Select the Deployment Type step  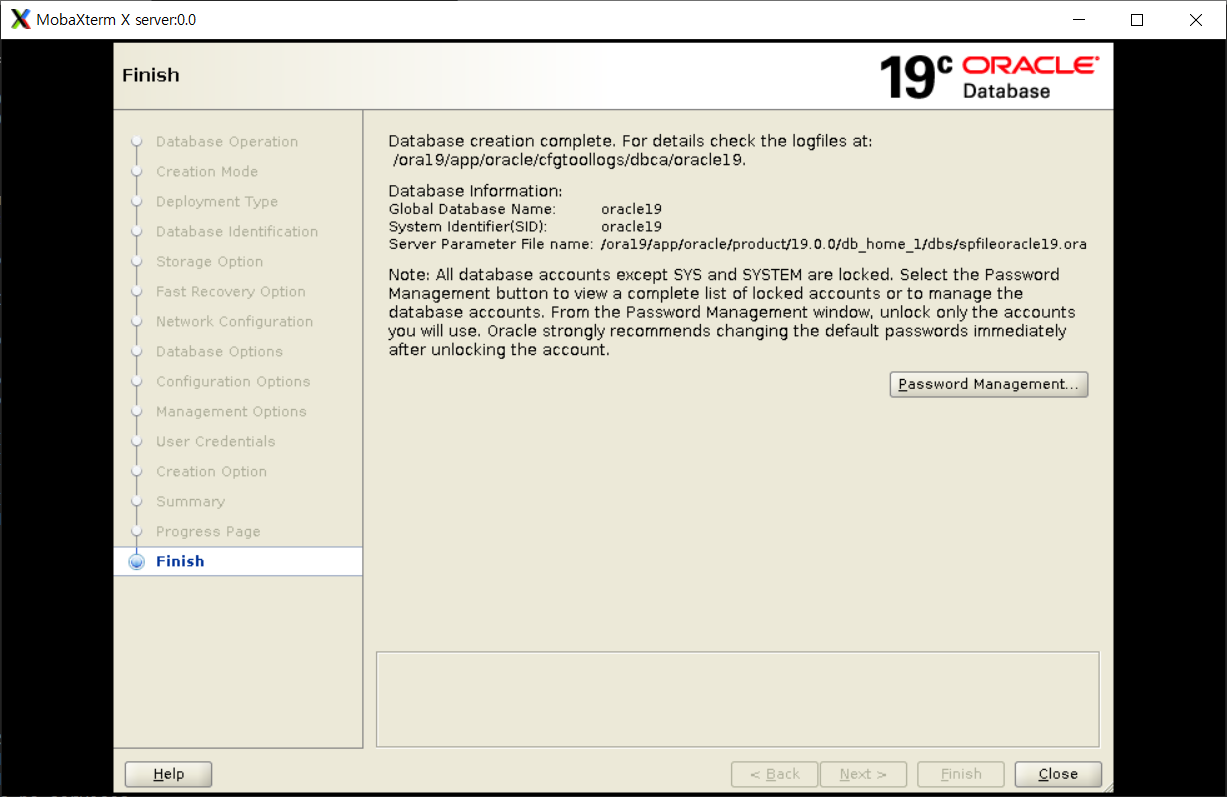click(x=217, y=202)
